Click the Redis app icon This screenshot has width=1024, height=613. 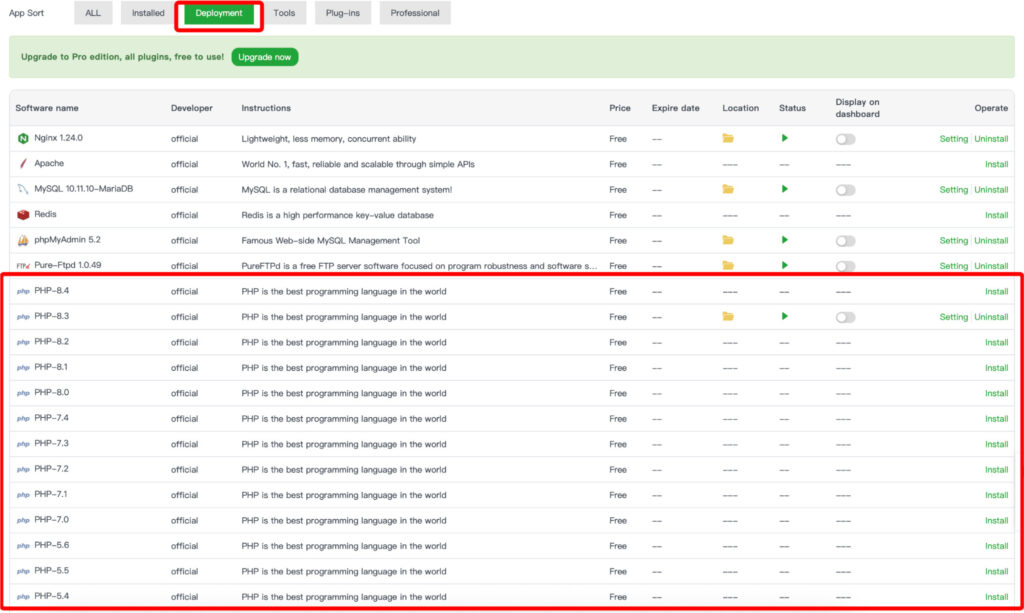point(23,215)
